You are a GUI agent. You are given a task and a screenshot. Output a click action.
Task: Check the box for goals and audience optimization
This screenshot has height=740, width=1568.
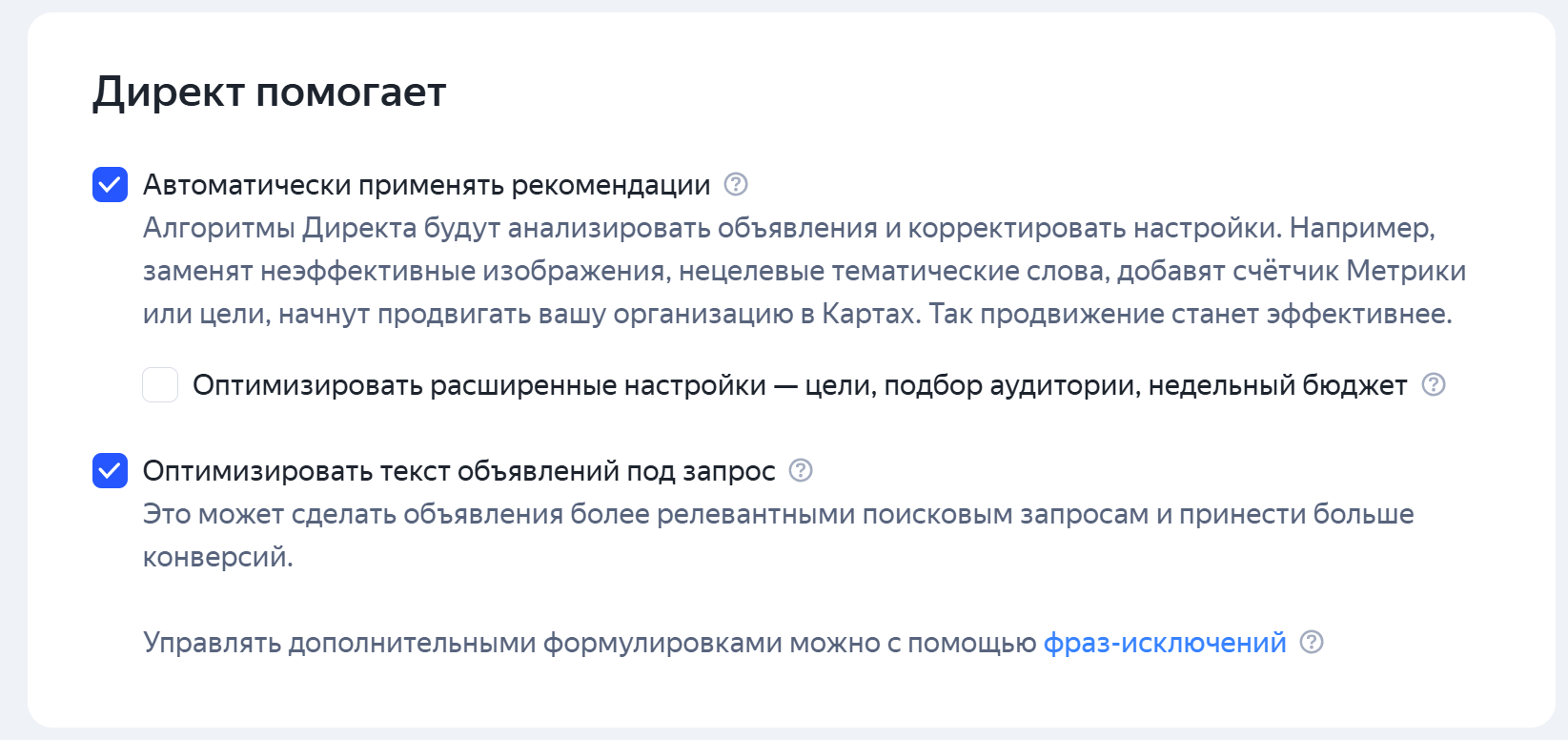[159, 384]
